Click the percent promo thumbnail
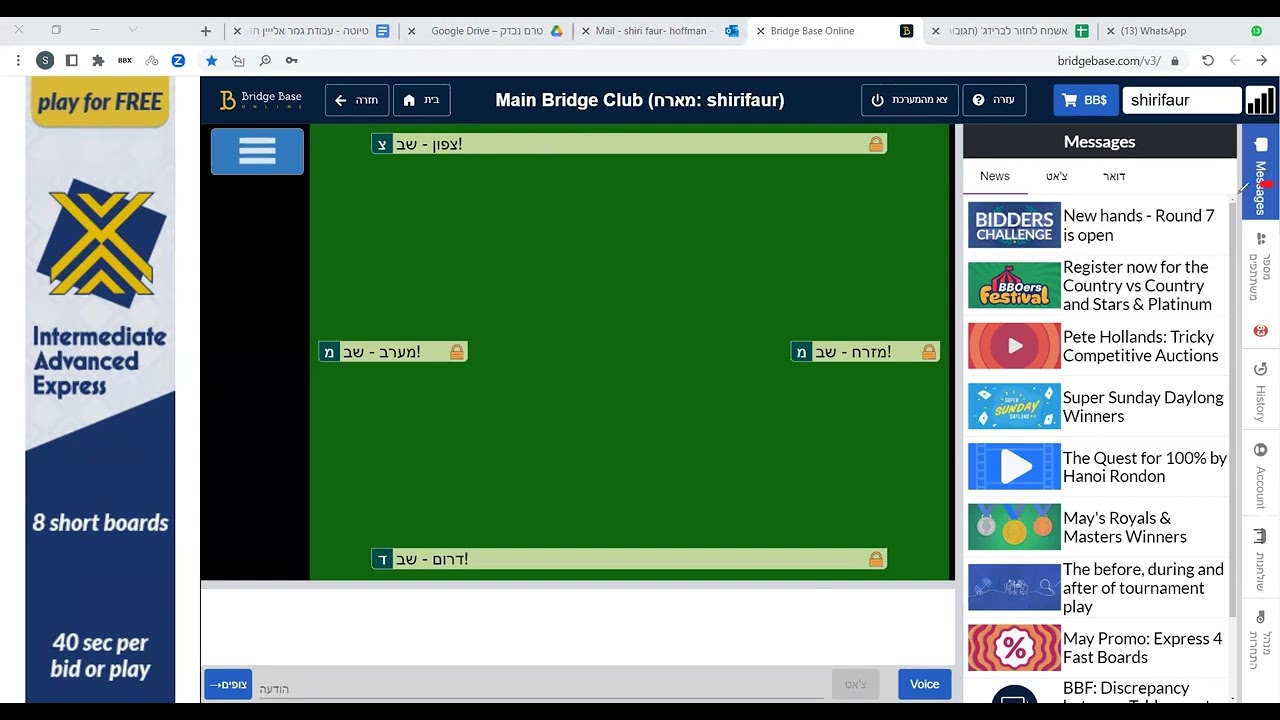Viewport: 1280px width, 720px height. (x=1014, y=648)
